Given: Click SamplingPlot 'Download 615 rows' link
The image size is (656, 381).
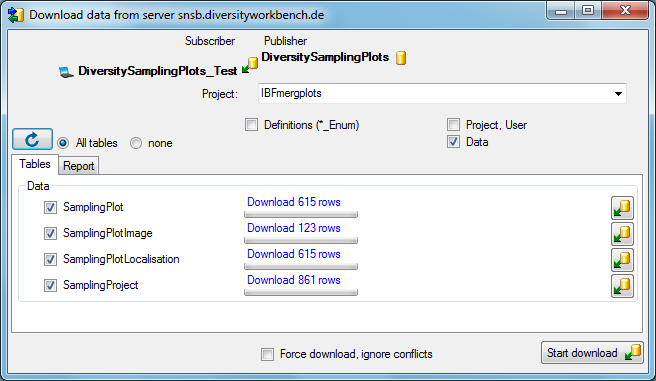Looking at the screenshot, I should 294,202.
